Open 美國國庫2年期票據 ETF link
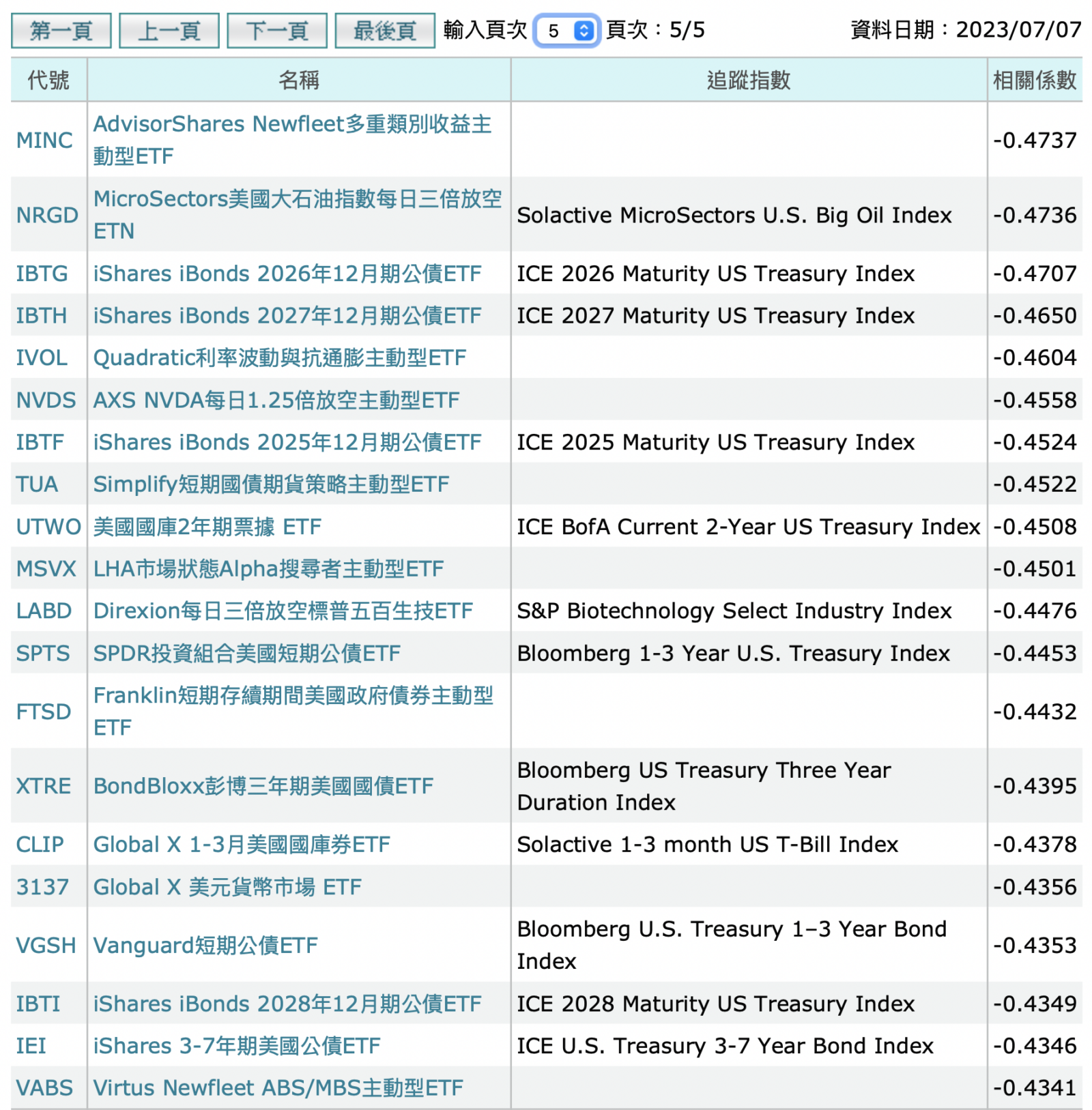 pyautogui.click(x=207, y=527)
